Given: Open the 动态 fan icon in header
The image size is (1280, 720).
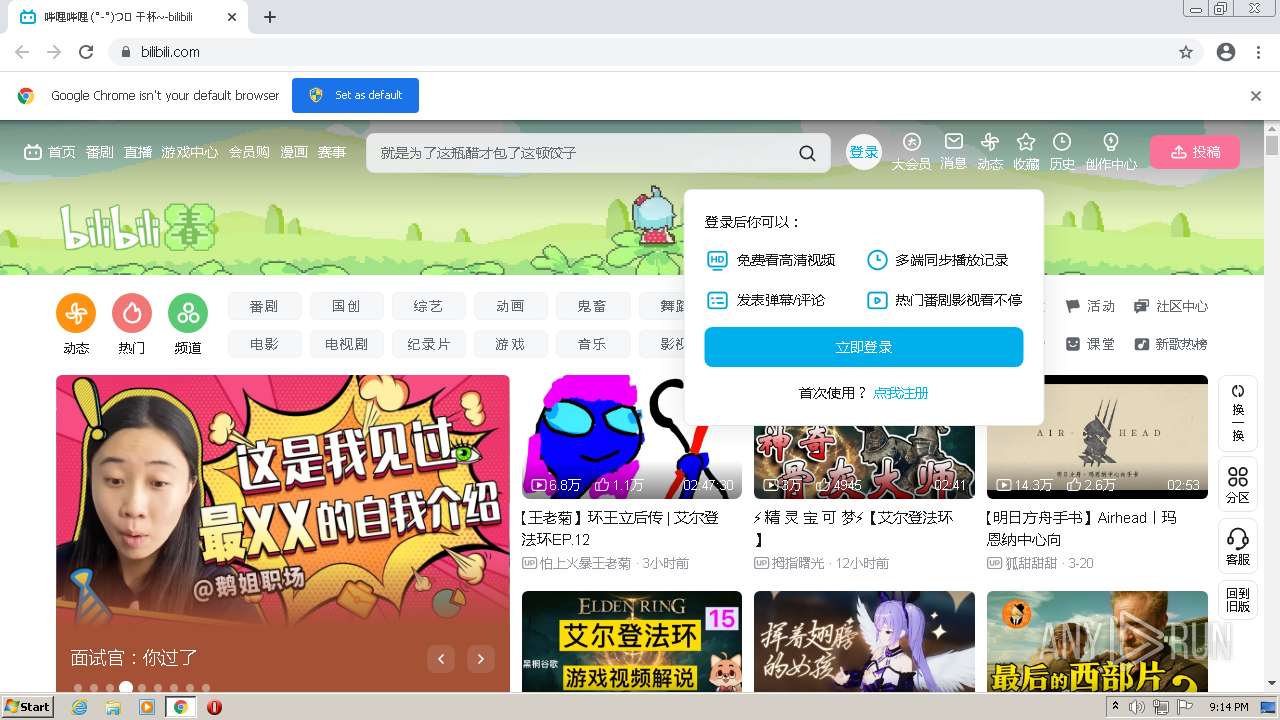Looking at the screenshot, I should click(x=990, y=142).
